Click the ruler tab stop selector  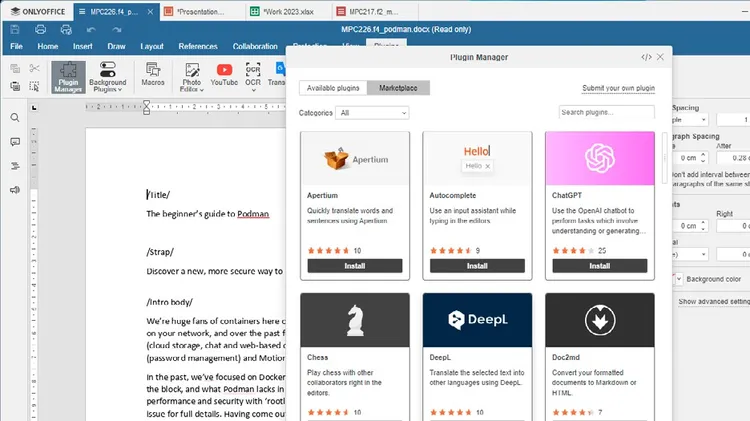tap(34, 108)
